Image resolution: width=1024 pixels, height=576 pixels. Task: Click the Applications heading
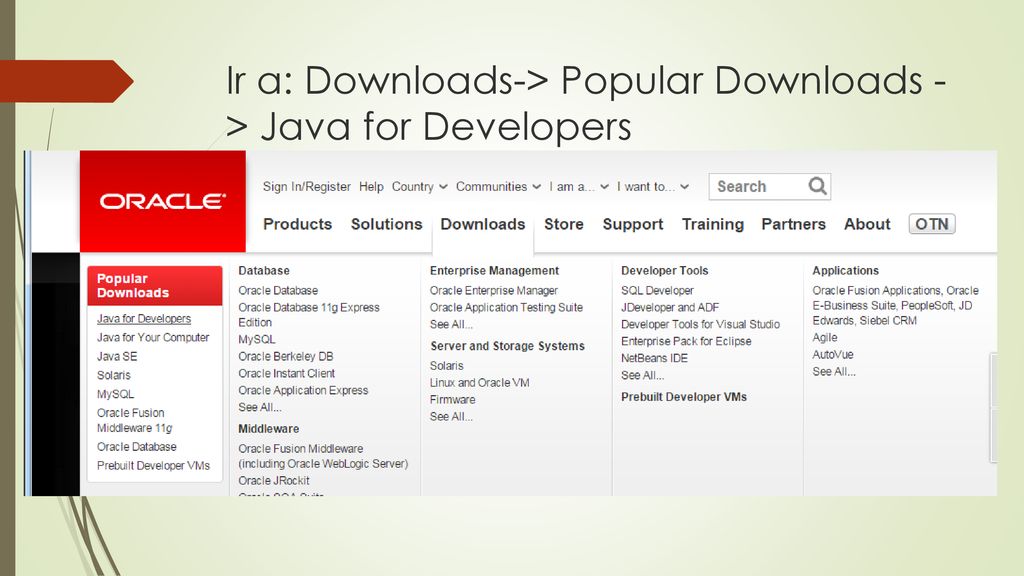point(846,270)
